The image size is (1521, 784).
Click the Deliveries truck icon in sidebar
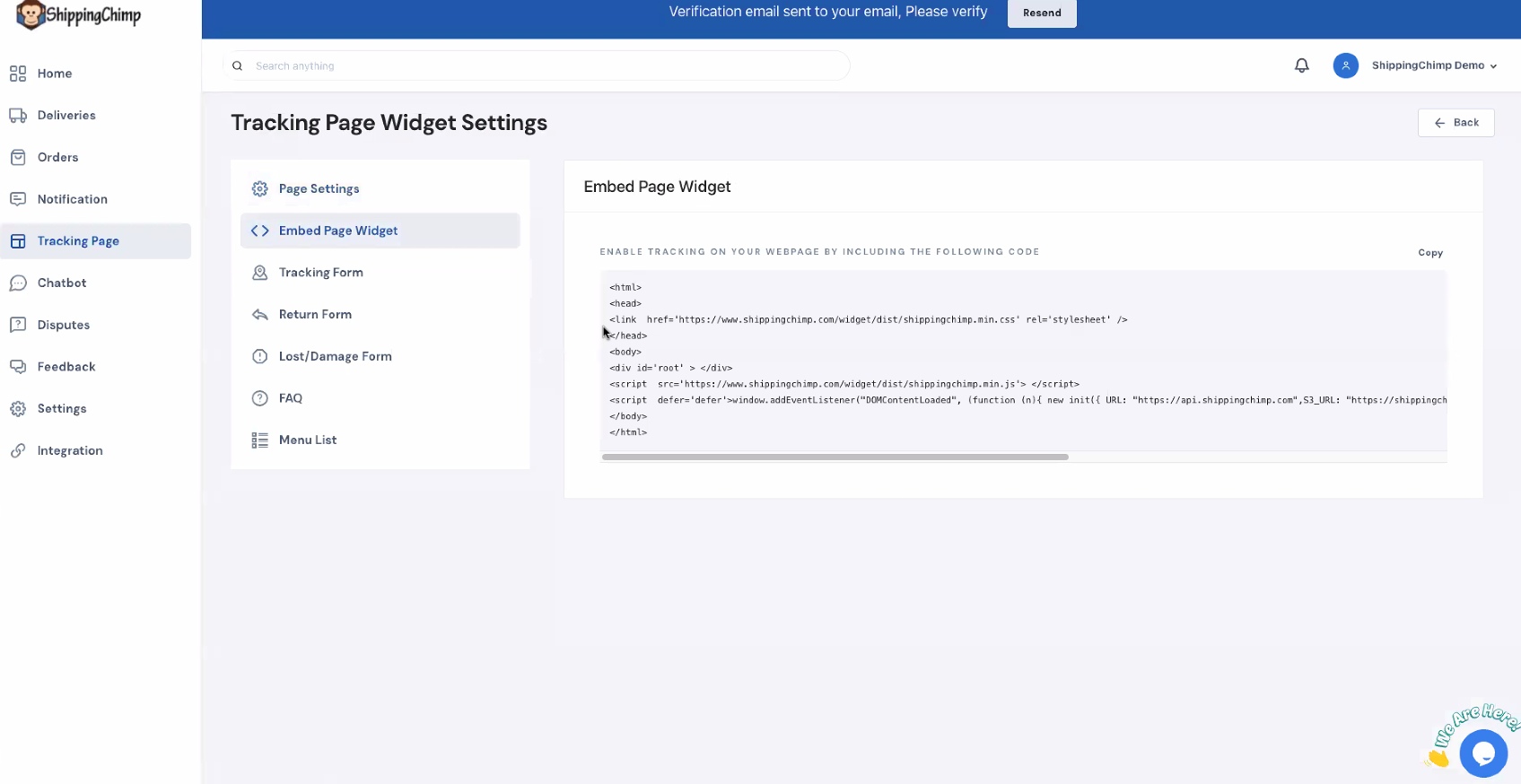[x=18, y=116]
